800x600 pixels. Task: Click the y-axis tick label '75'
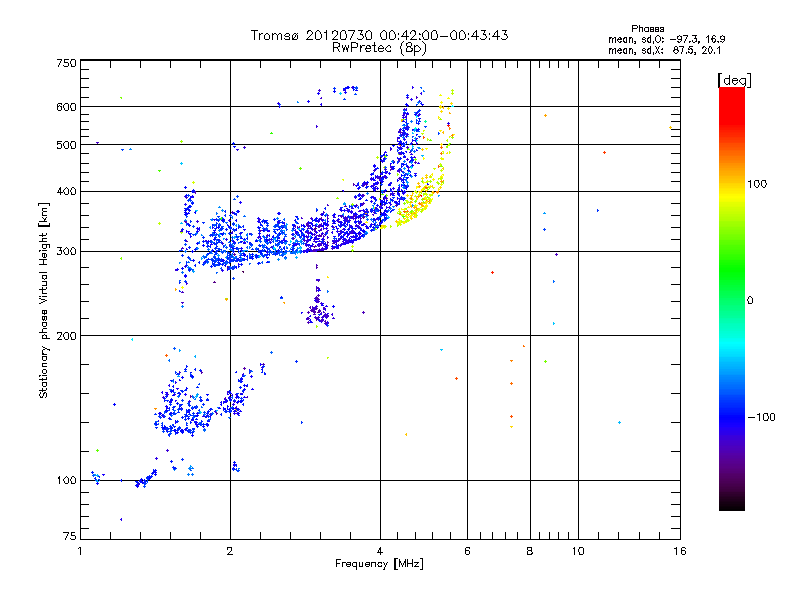70,536
